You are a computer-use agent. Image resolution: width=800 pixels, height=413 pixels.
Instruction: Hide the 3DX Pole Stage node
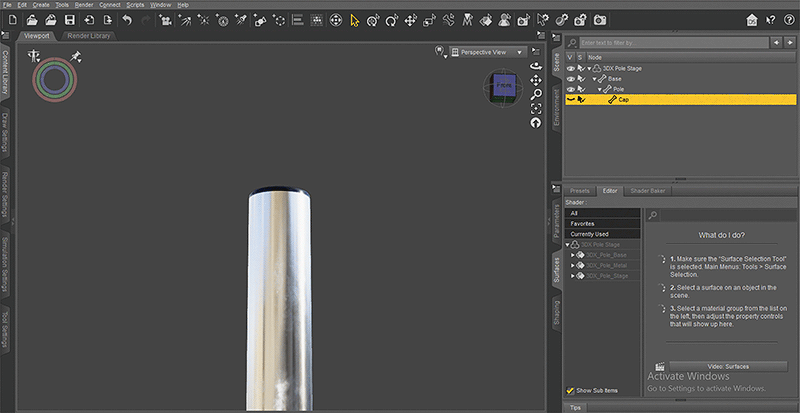coord(570,68)
